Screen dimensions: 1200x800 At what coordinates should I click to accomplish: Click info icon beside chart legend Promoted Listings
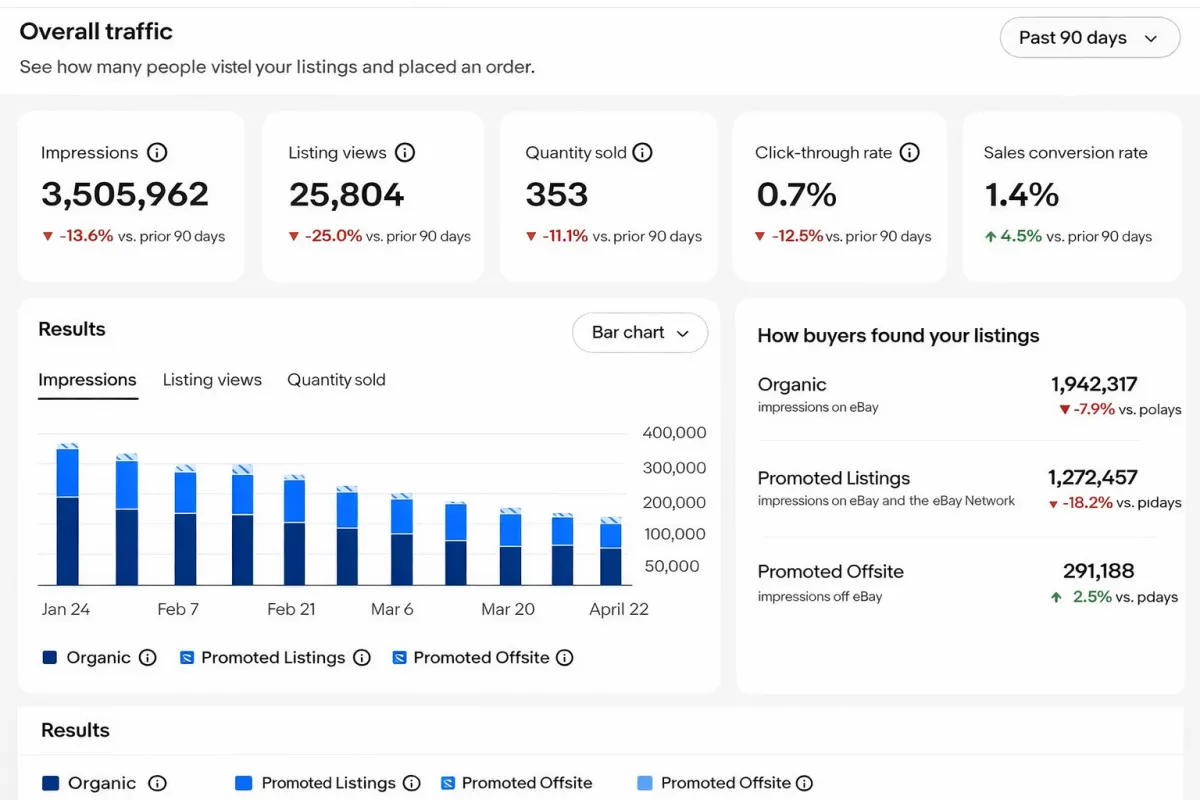click(362, 658)
